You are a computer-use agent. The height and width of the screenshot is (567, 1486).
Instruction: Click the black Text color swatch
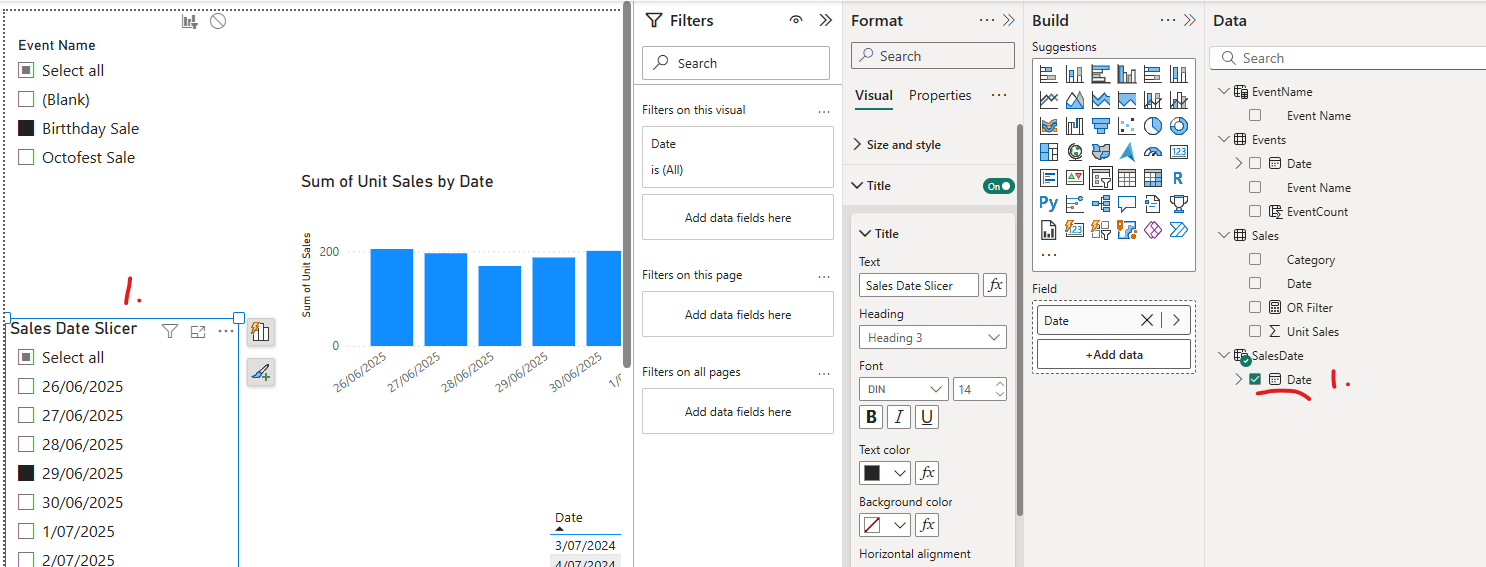872,473
